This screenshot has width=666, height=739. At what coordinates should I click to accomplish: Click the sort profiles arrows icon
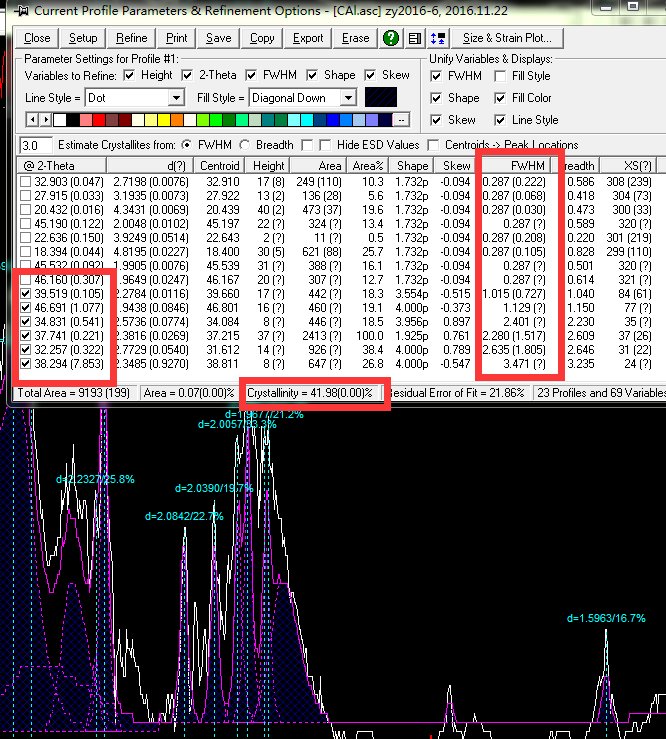point(438,38)
